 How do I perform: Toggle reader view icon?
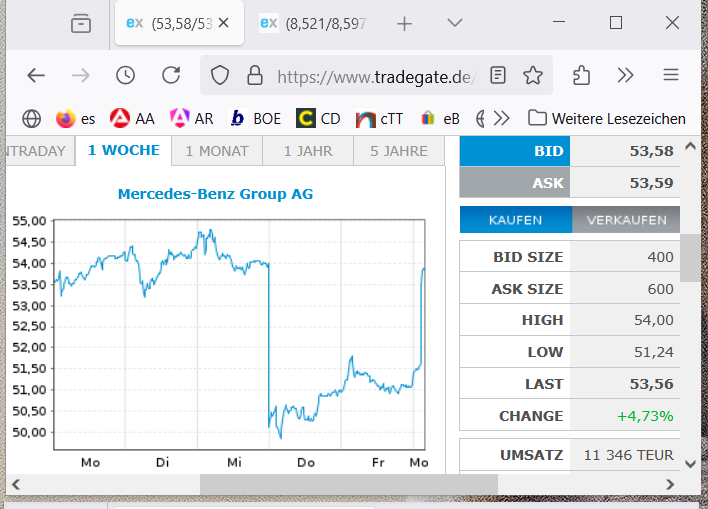tap(498, 75)
